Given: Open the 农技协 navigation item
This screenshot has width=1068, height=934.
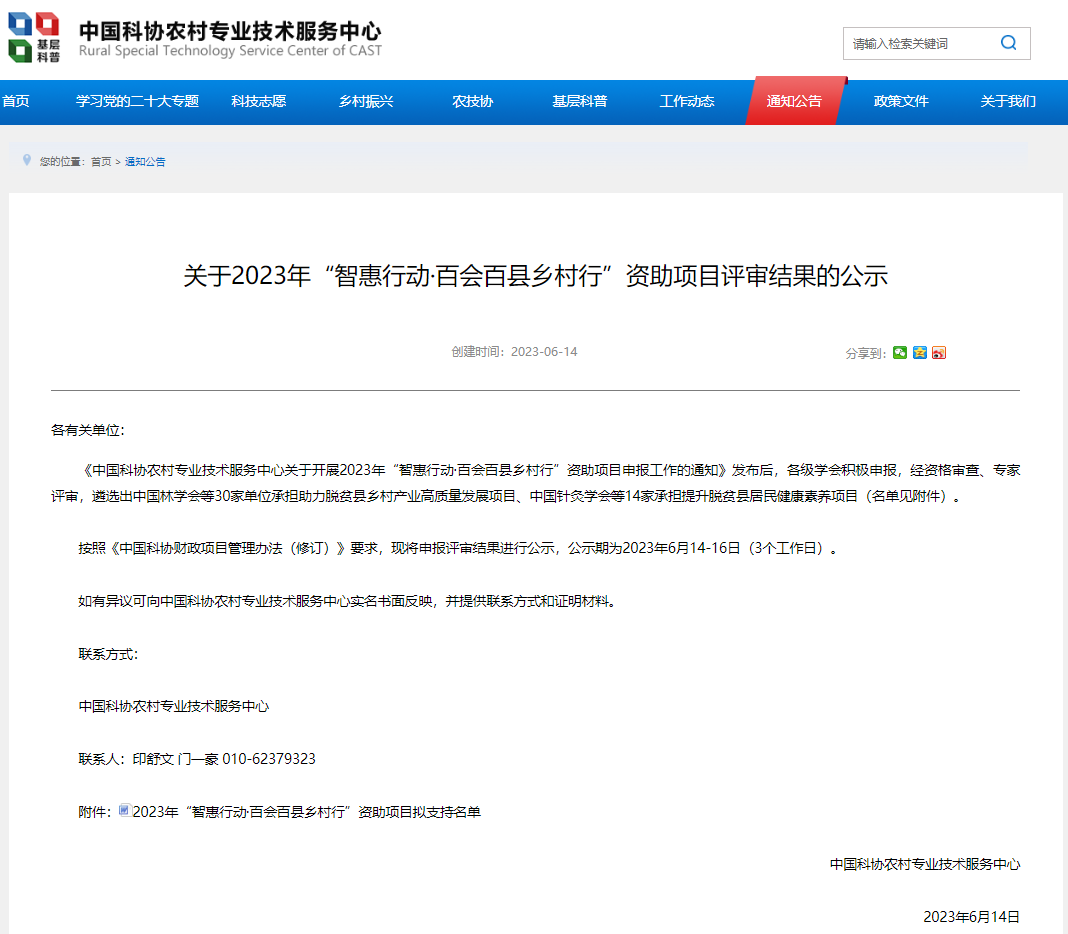Looking at the screenshot, I should [x=472, y=101].
